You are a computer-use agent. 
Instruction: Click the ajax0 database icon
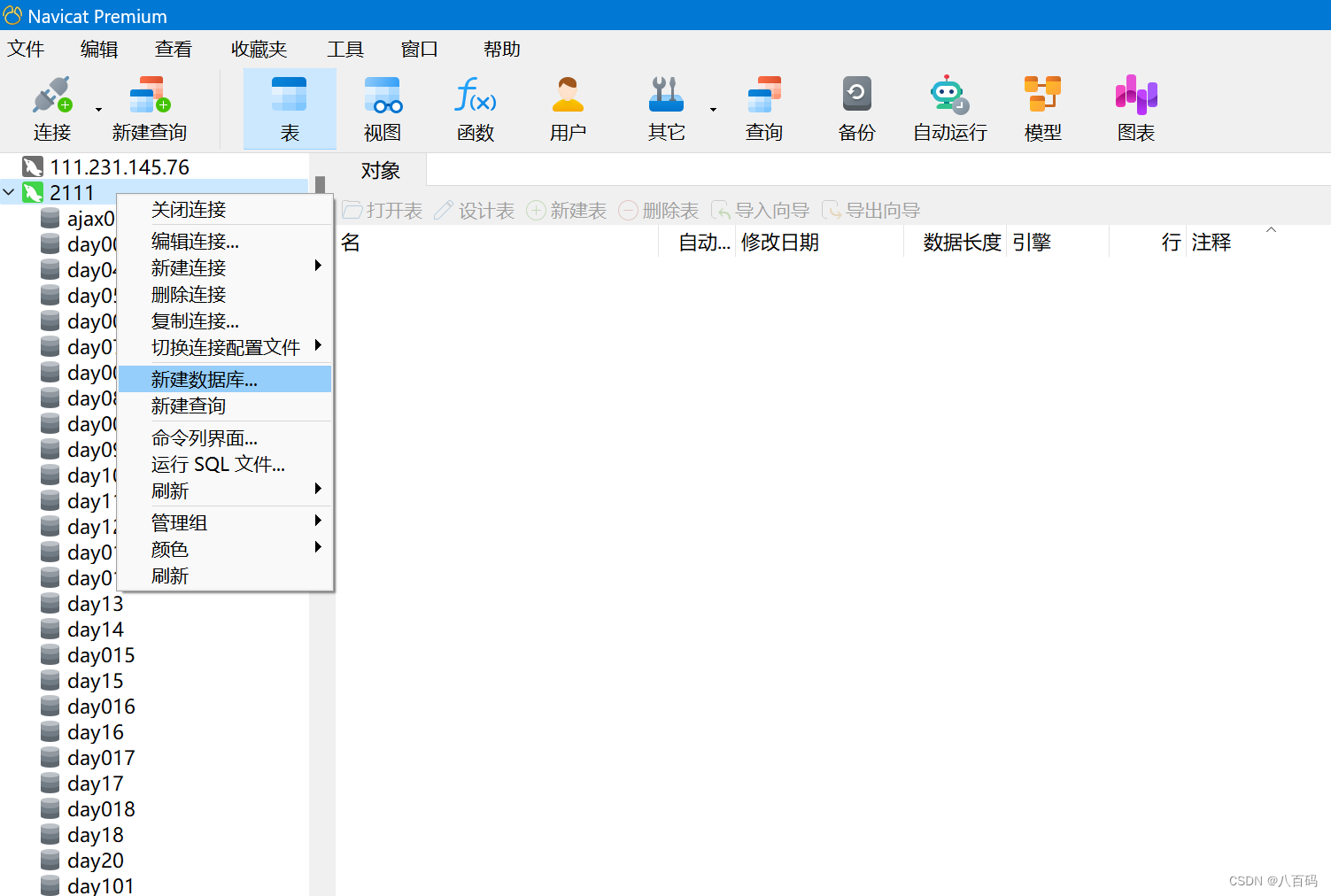click(x=50, y=219)
